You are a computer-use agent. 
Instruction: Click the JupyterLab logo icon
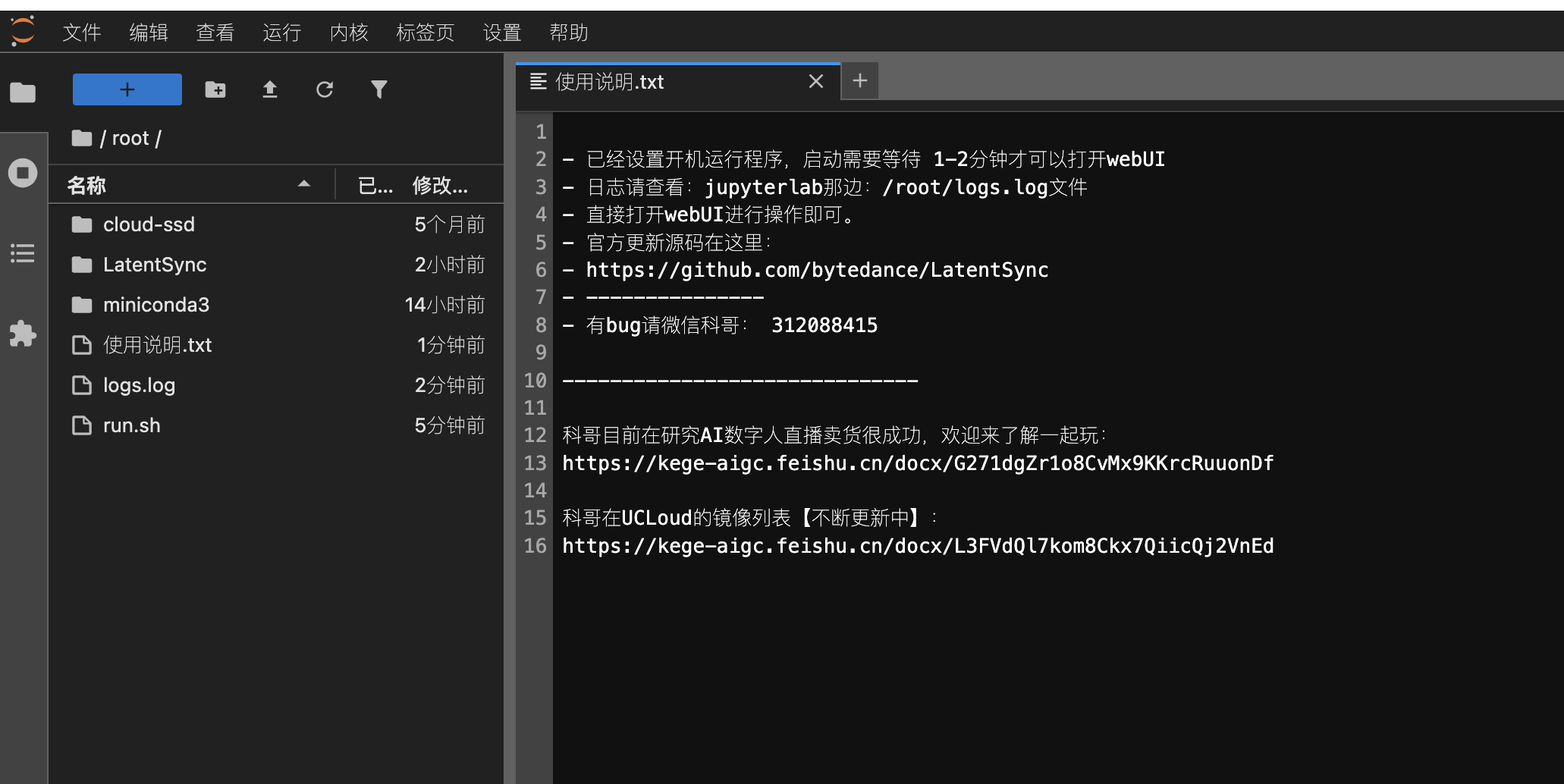tap(23, 31)
